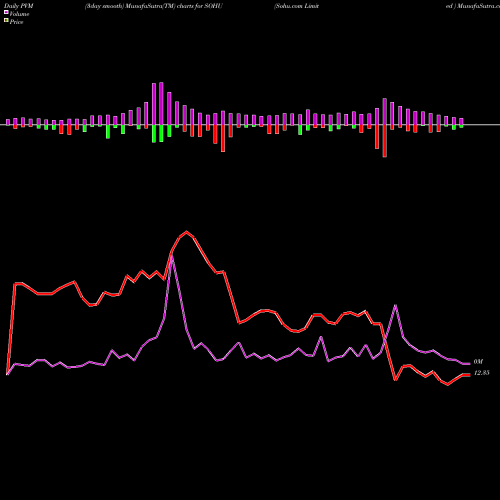Select the 'Volume' legend label

[x=19, y=14]
